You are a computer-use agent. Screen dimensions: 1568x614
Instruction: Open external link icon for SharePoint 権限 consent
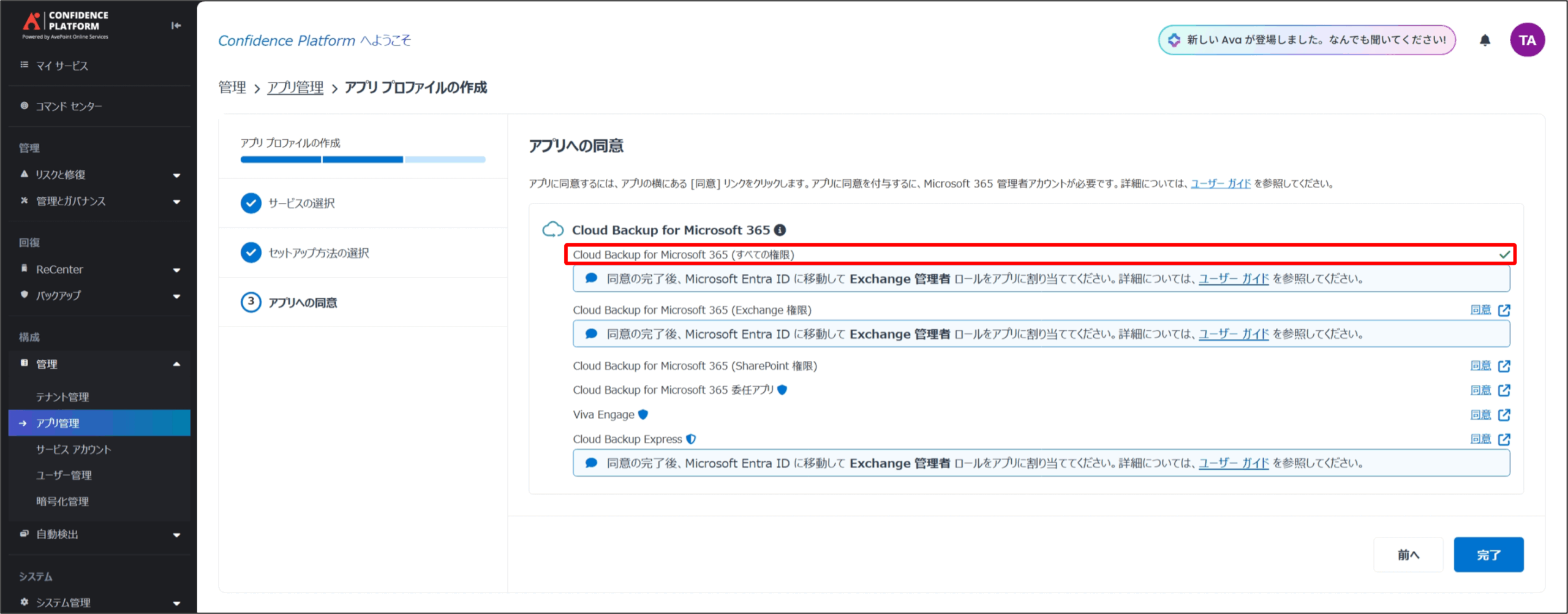1504,366
